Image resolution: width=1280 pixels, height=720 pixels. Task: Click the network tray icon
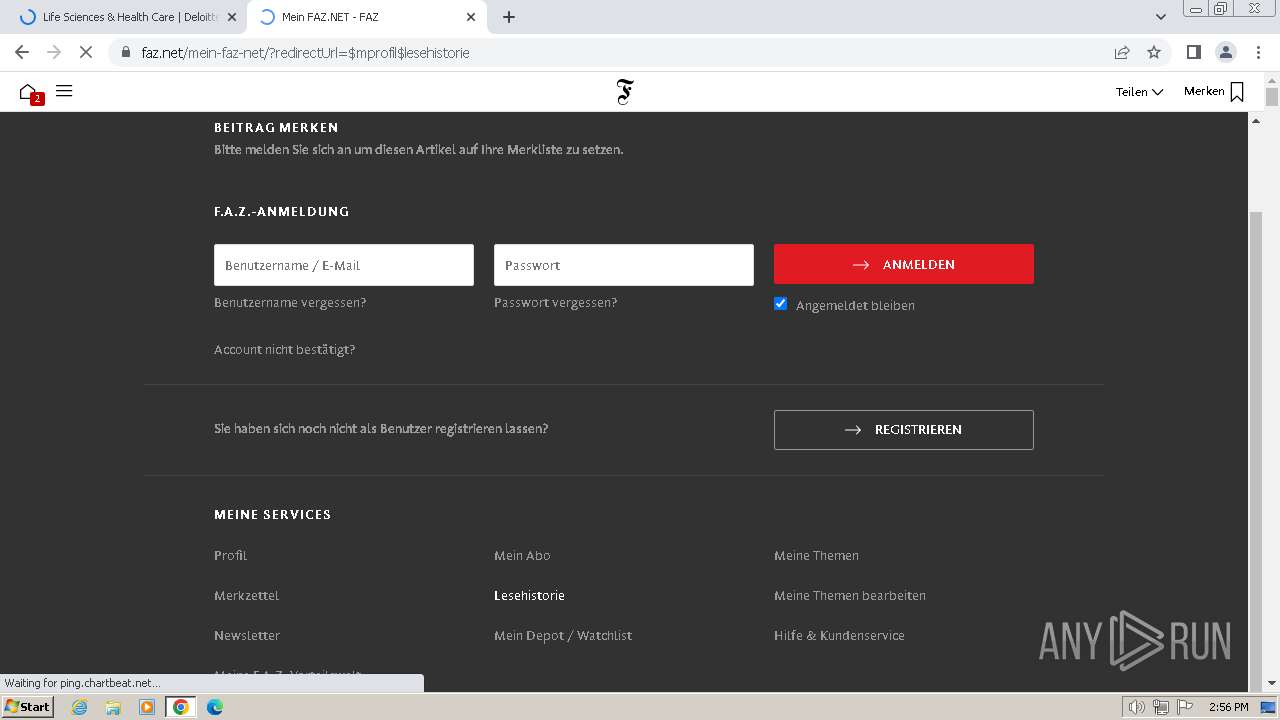click(1161, 707)
